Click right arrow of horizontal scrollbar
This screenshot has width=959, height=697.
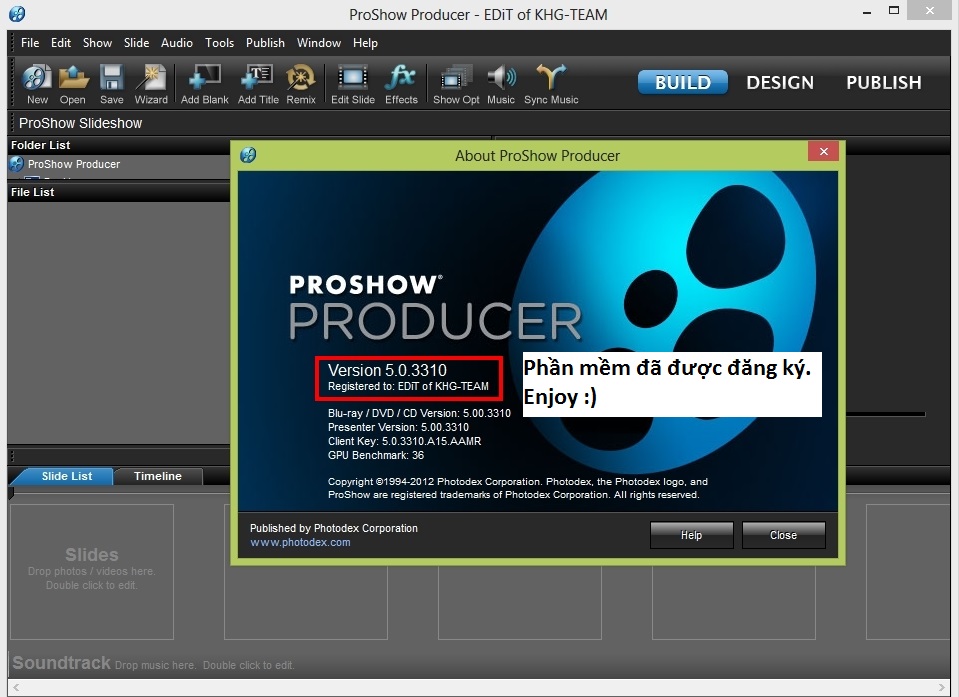(x=942, y=687)
